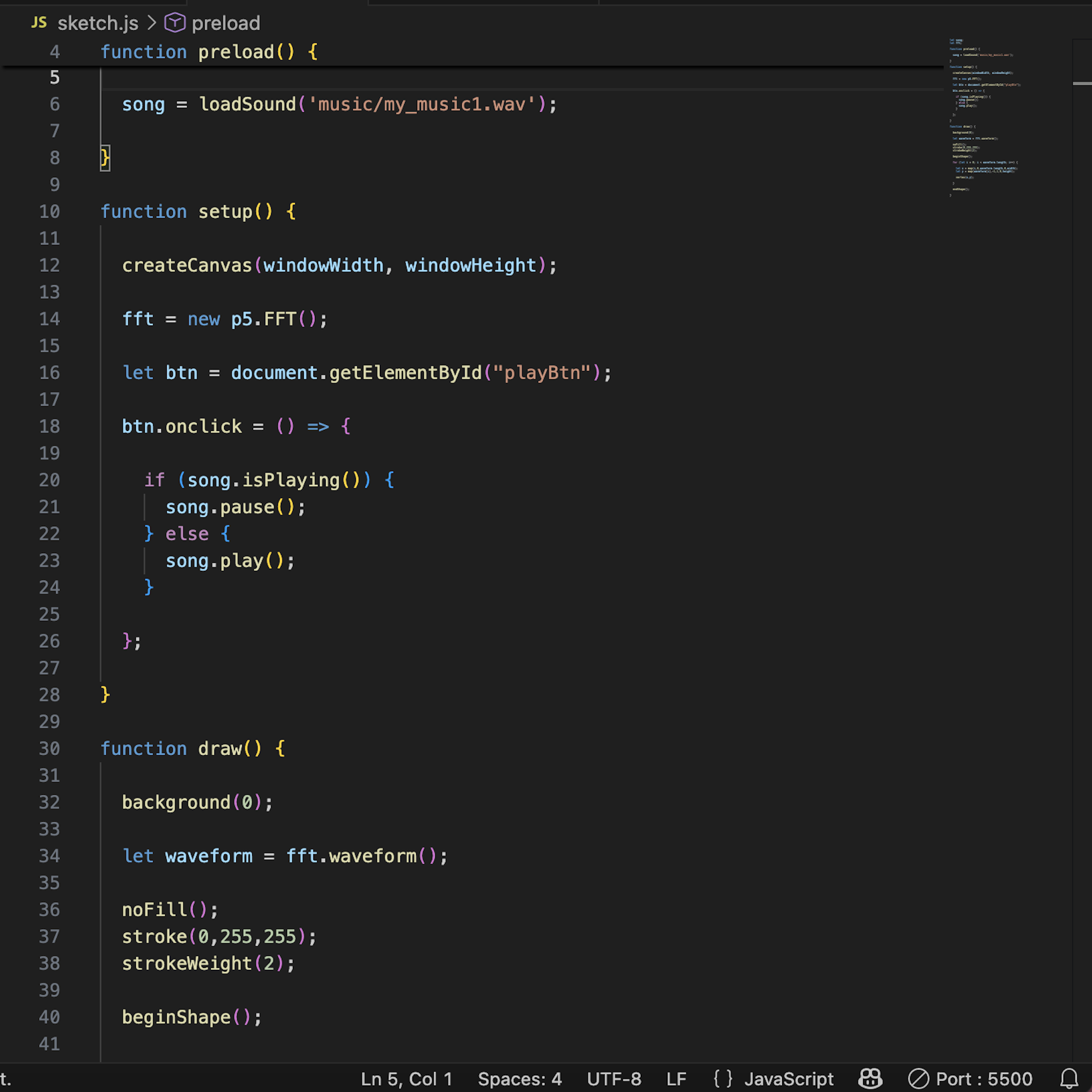
Task: Expand breadcrumb chevron after sketch.js
Action: [151, 23]
